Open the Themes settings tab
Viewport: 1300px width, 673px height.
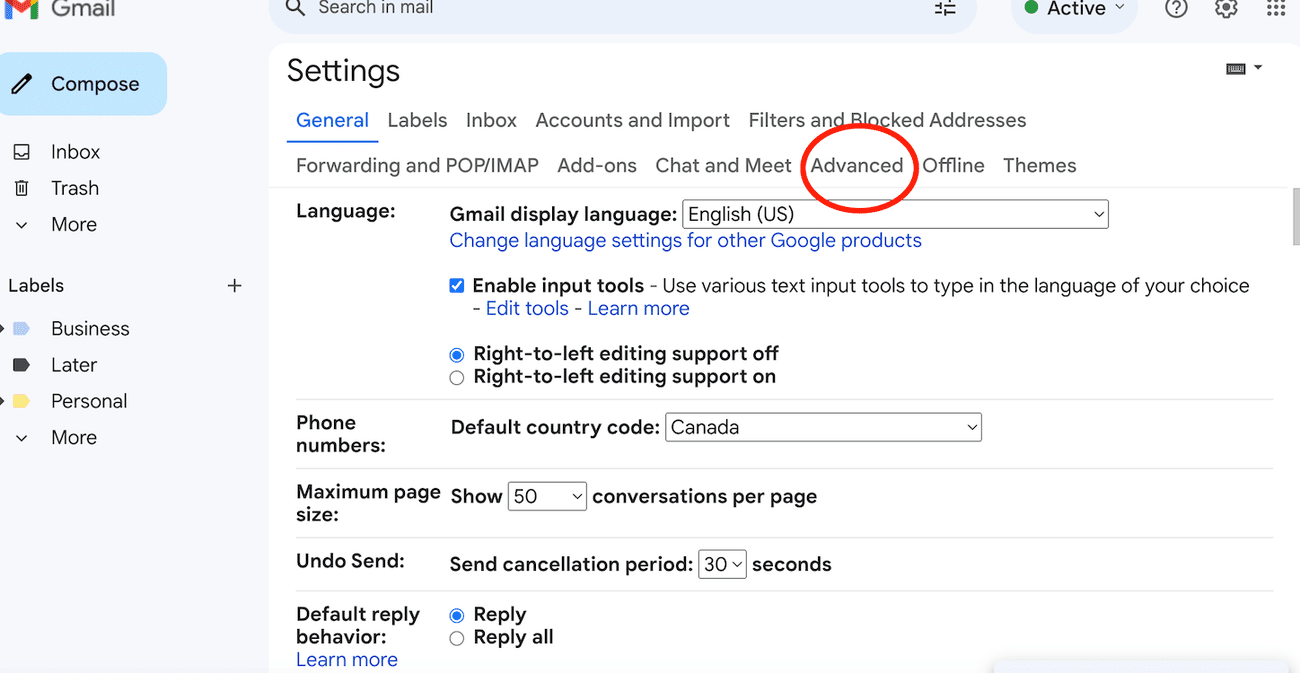coord(1039,165)
